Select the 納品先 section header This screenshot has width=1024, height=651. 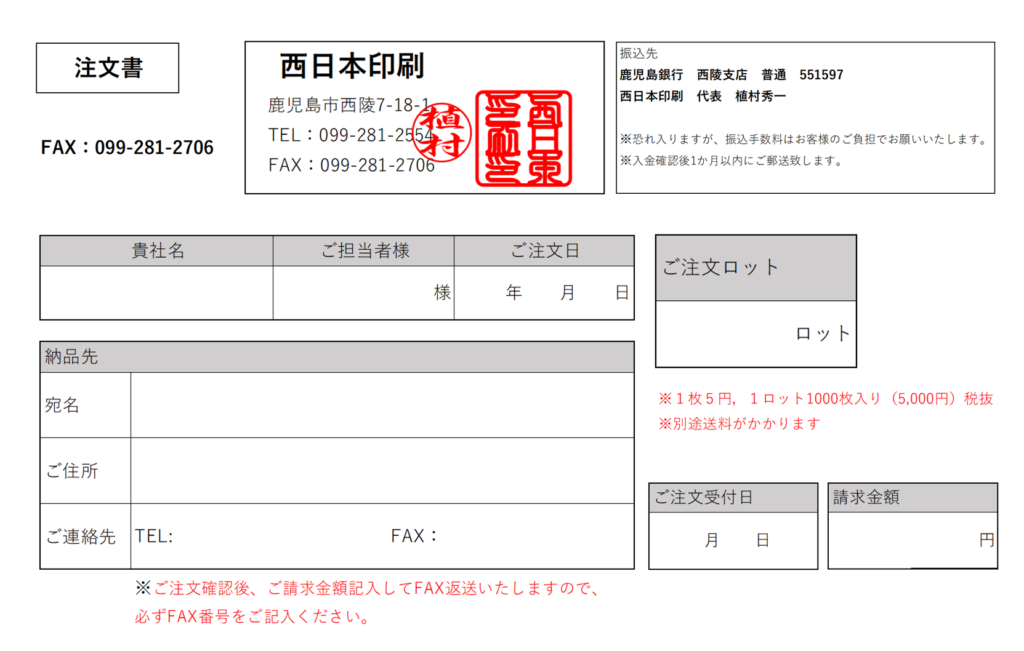point(337,357)
